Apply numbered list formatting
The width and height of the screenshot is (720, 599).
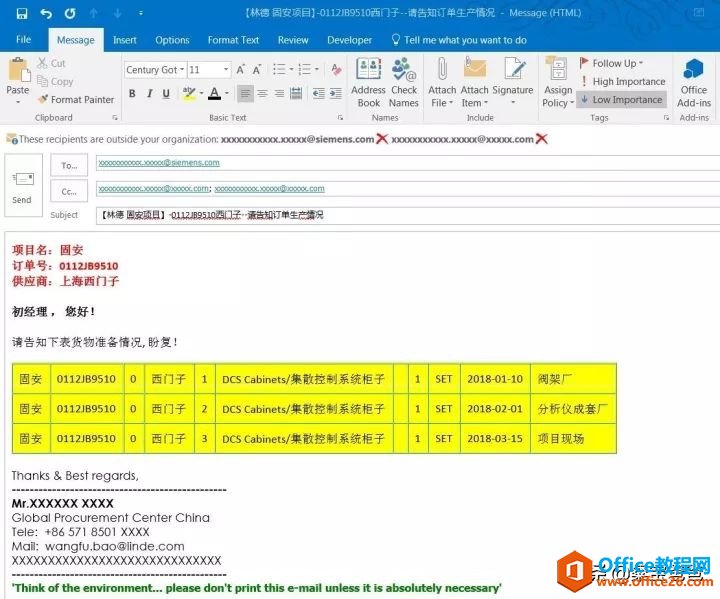tap(304, 69)
